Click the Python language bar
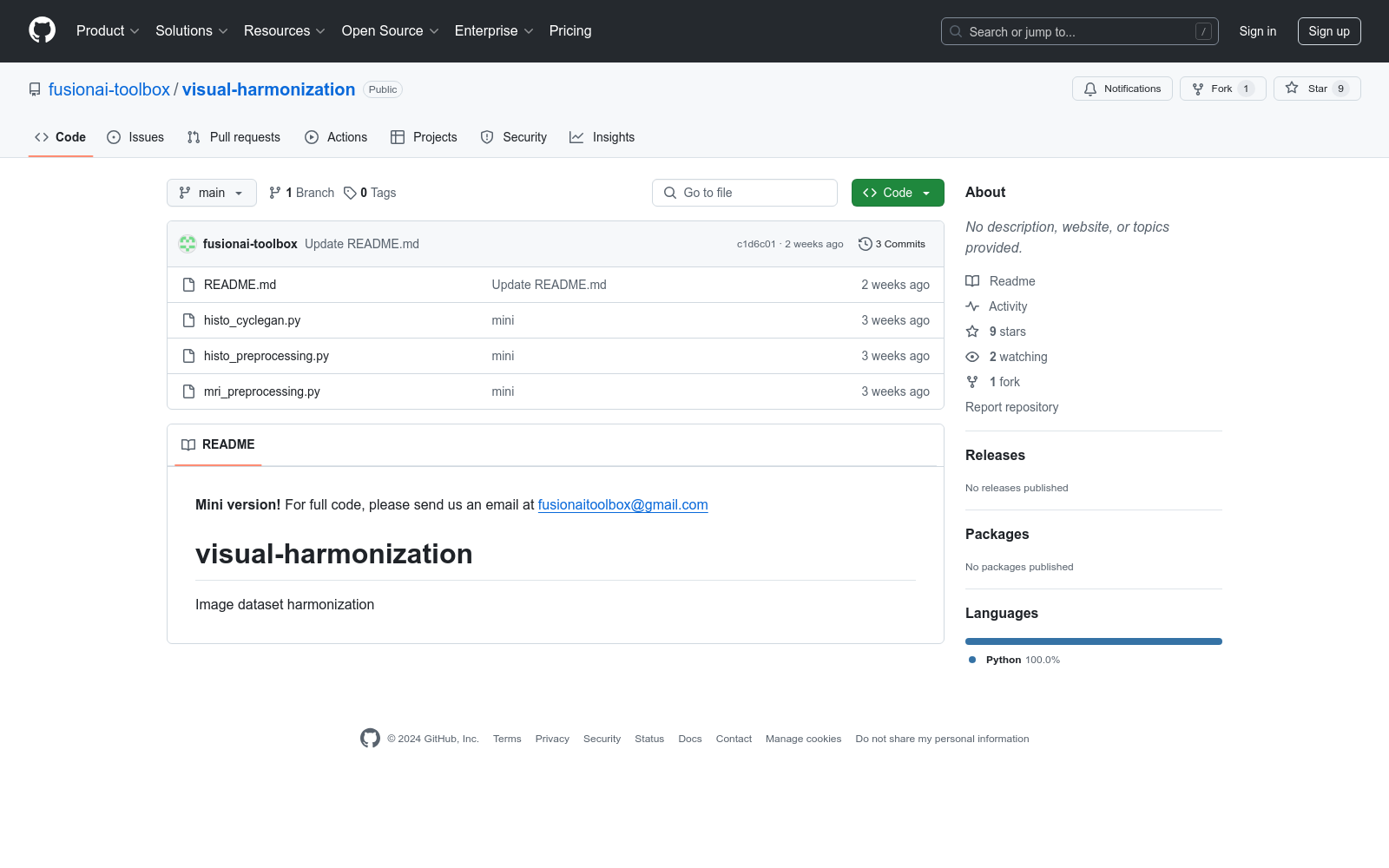Viewport: 1389px width, 868px height. tap(1094, 641)
